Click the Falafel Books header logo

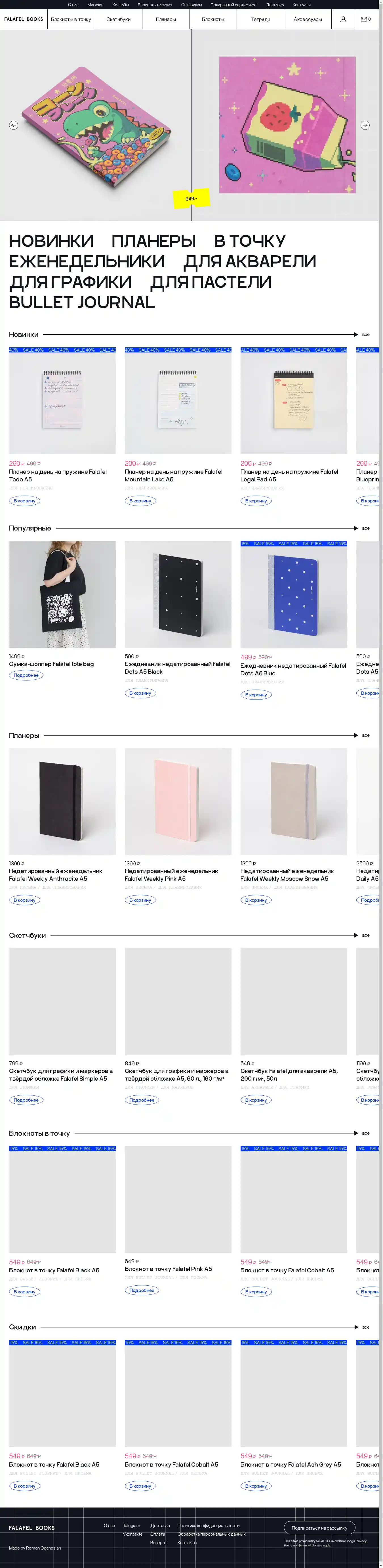24,20
